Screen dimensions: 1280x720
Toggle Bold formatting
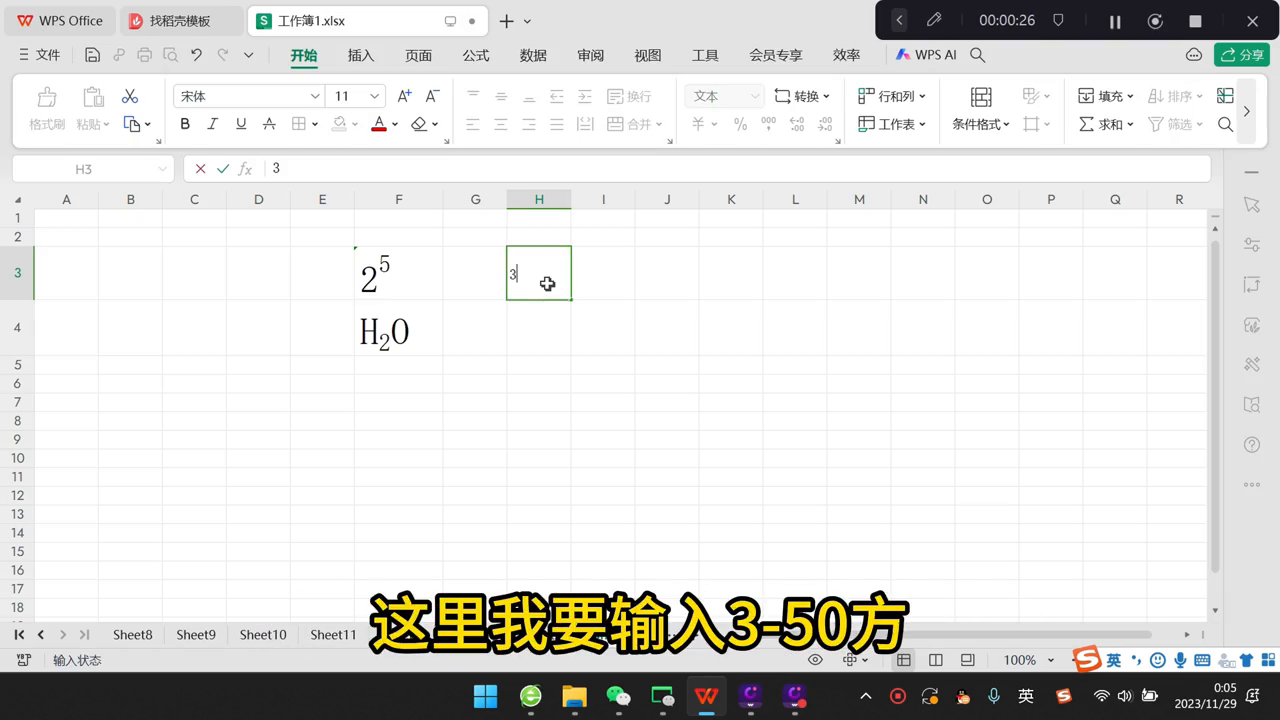tap(184, 124)
